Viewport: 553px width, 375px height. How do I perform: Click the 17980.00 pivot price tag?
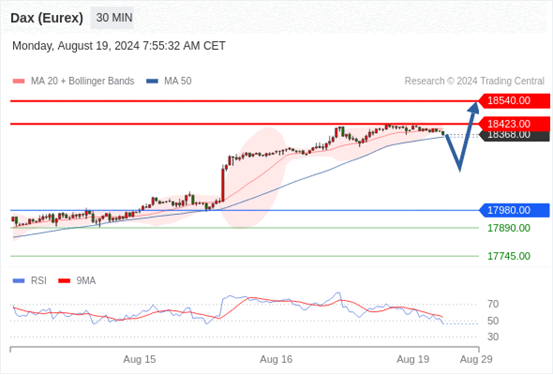coord(514,211)
